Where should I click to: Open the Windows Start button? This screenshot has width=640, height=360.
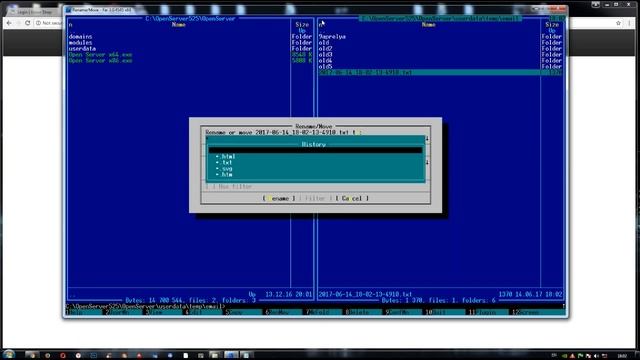pos(9,354)
